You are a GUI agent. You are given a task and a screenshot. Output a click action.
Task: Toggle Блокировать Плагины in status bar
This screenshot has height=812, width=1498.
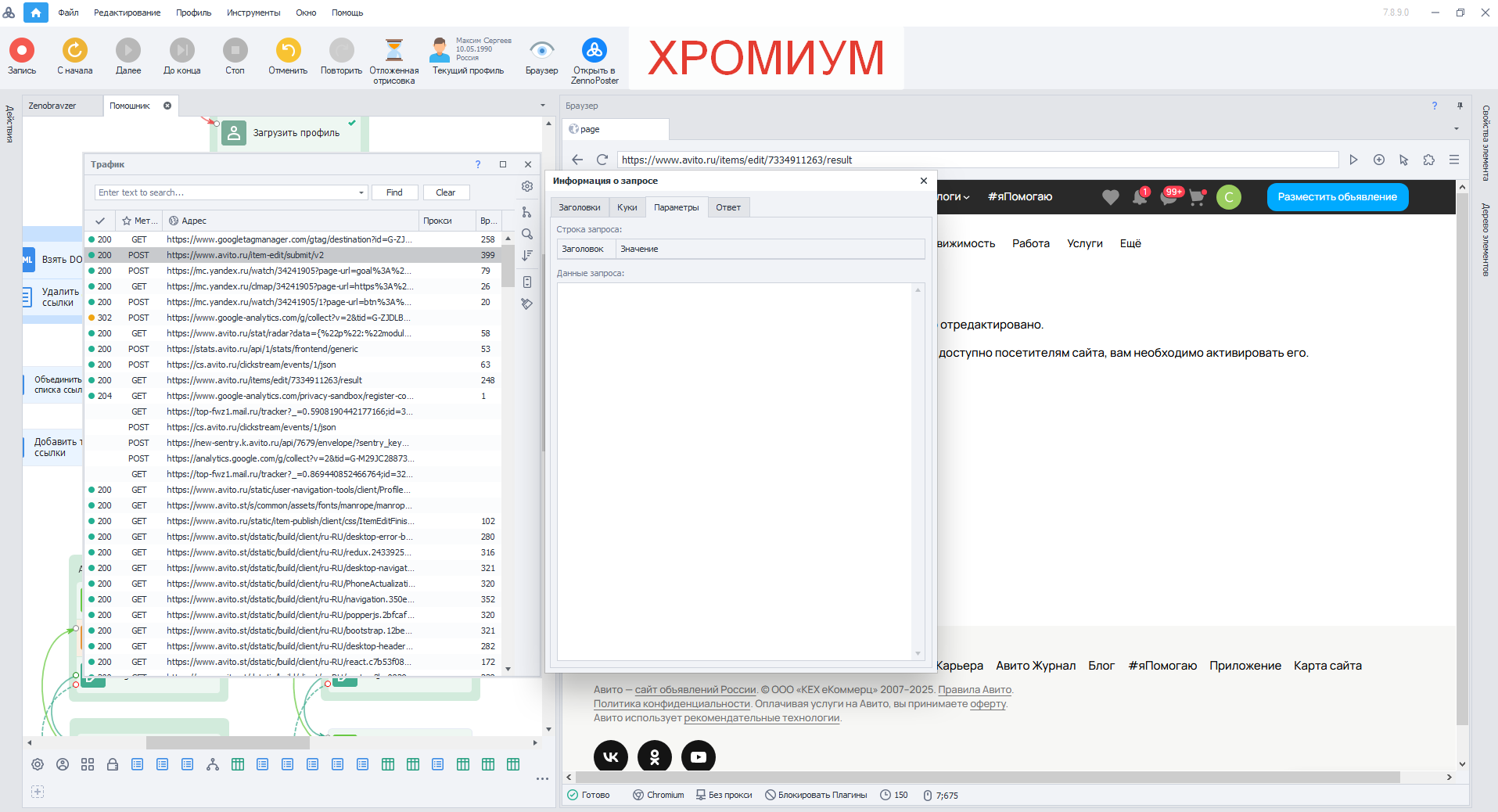816,795
